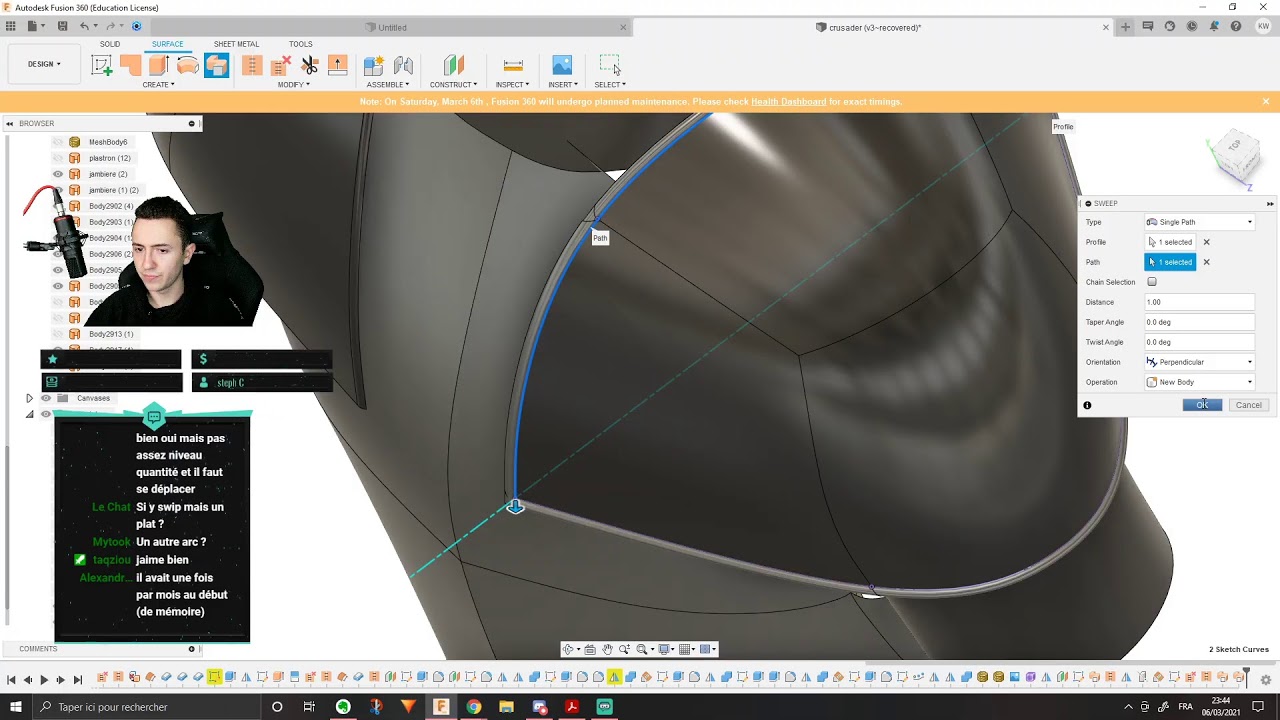Select the Trim scissors tool
The image size is (1280, 720).
pos(310,65)
